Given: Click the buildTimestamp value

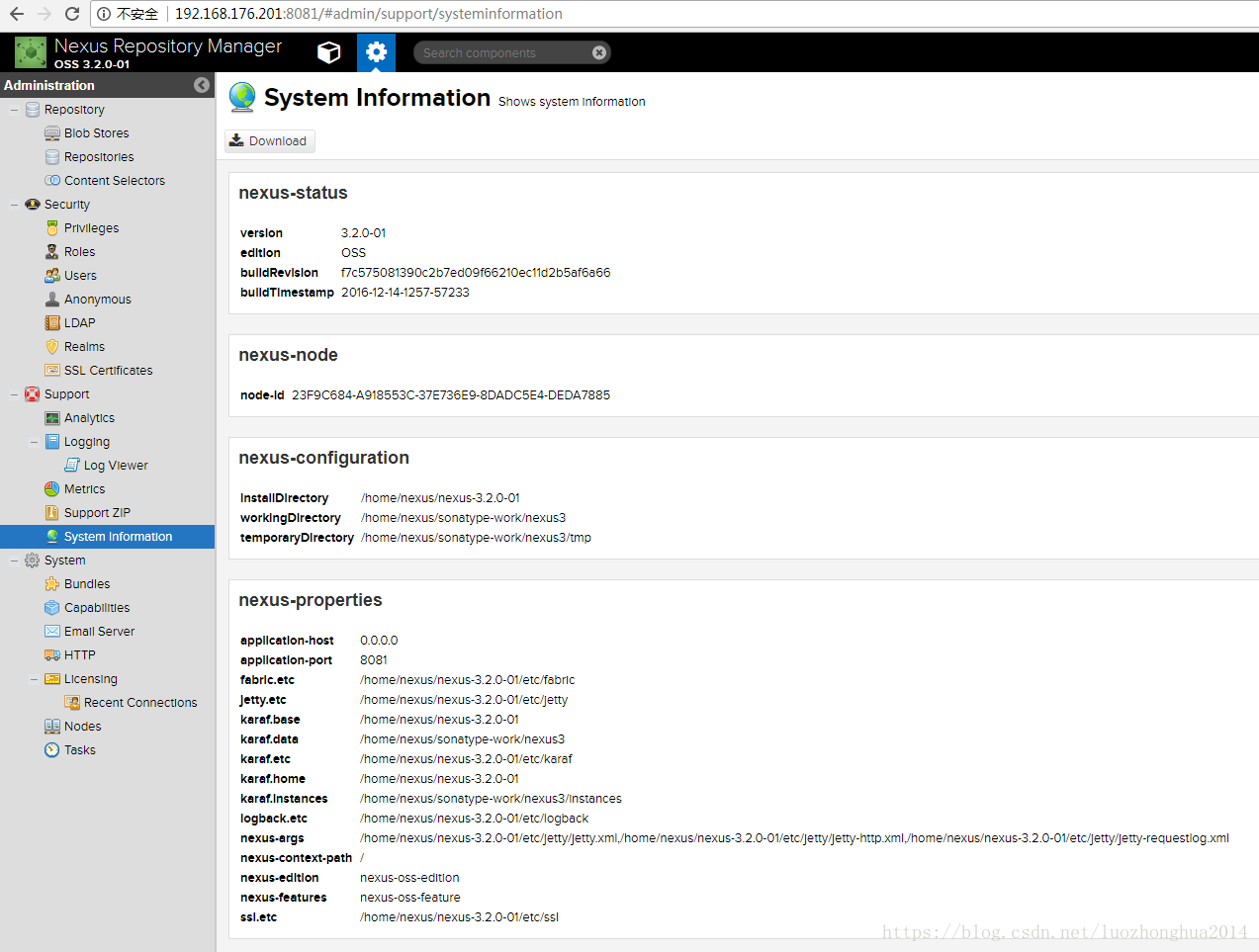Looking at the screenshot, I should pyautogui.click(x=405, y=293).
